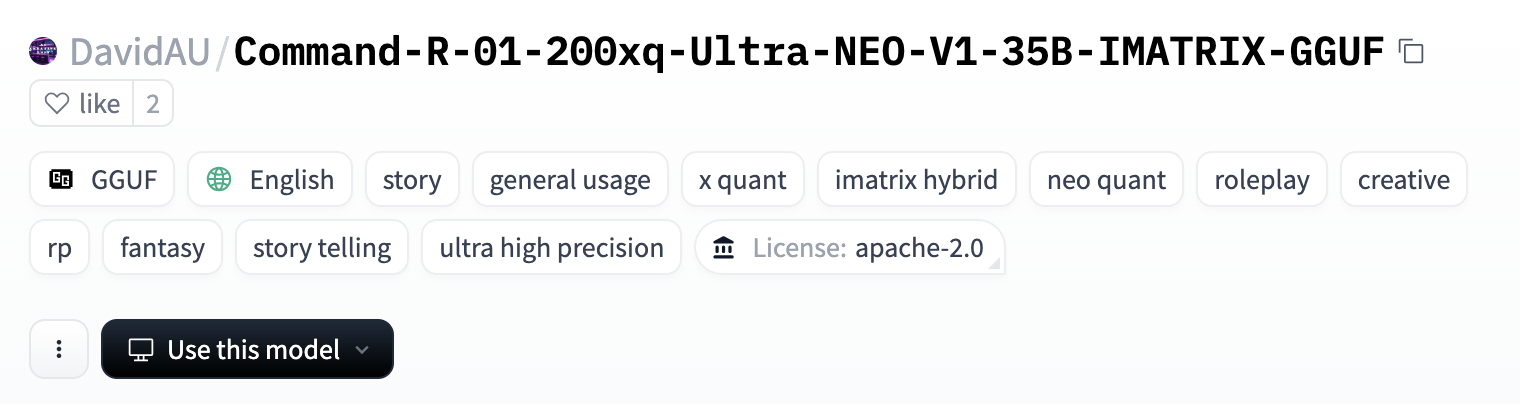Click the license building icon
This screenshot has width=1520, height=404.
724,248
